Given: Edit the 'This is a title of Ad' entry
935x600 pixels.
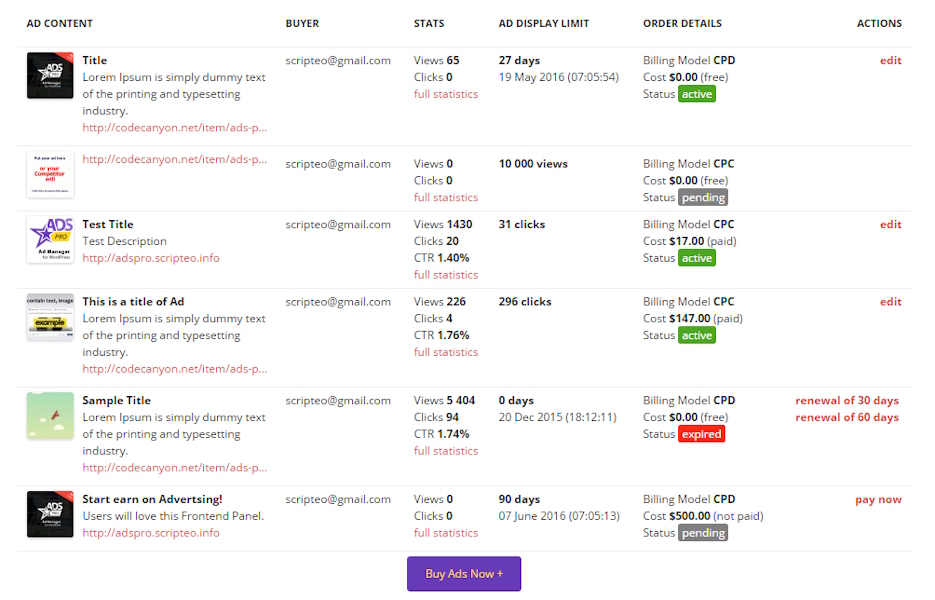Looking at the screenshot, I should [890, 301].
